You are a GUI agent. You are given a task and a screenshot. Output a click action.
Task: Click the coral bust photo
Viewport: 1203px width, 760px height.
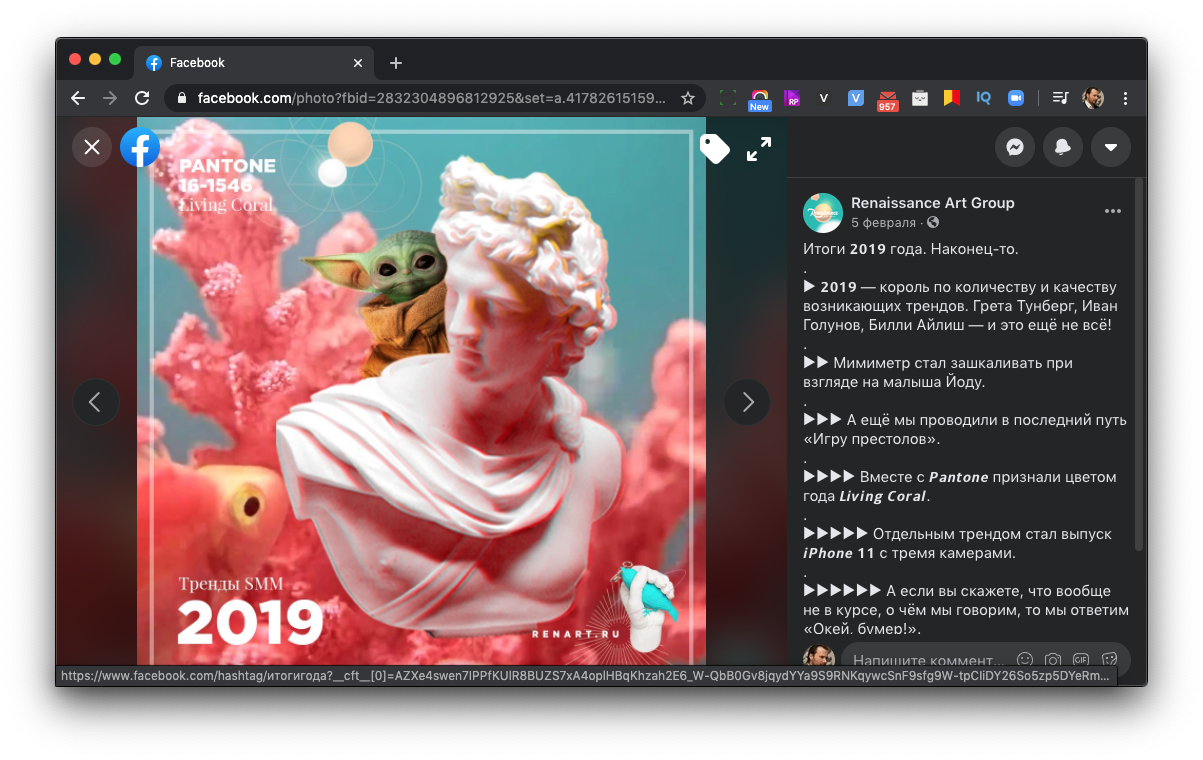pos(421,391)
